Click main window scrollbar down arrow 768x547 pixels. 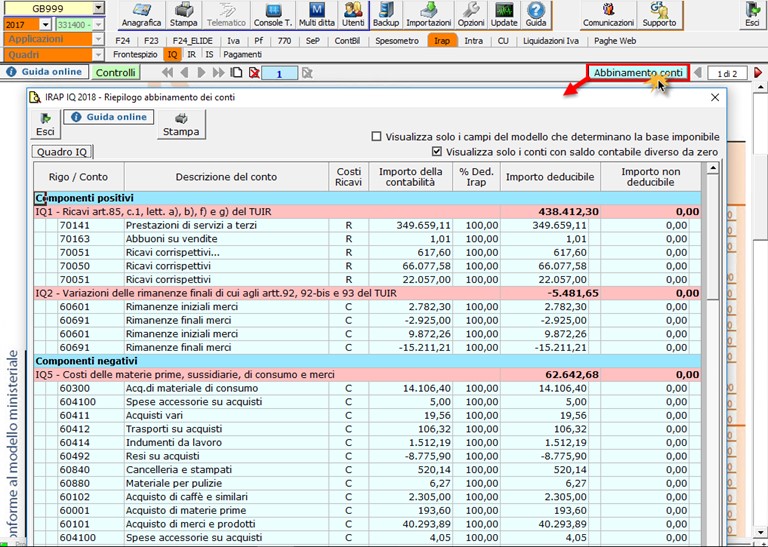(761, 532)
